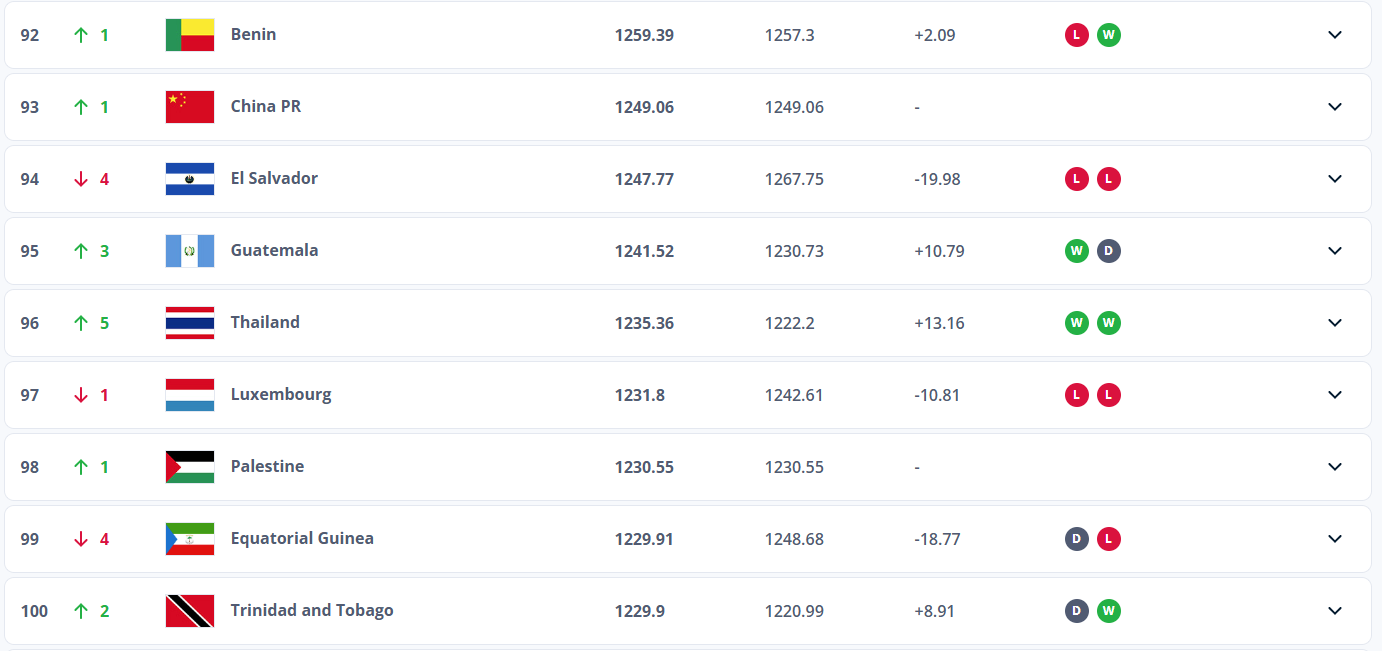Click the Trinidad and Tobago flag

[x=190, y=611]
